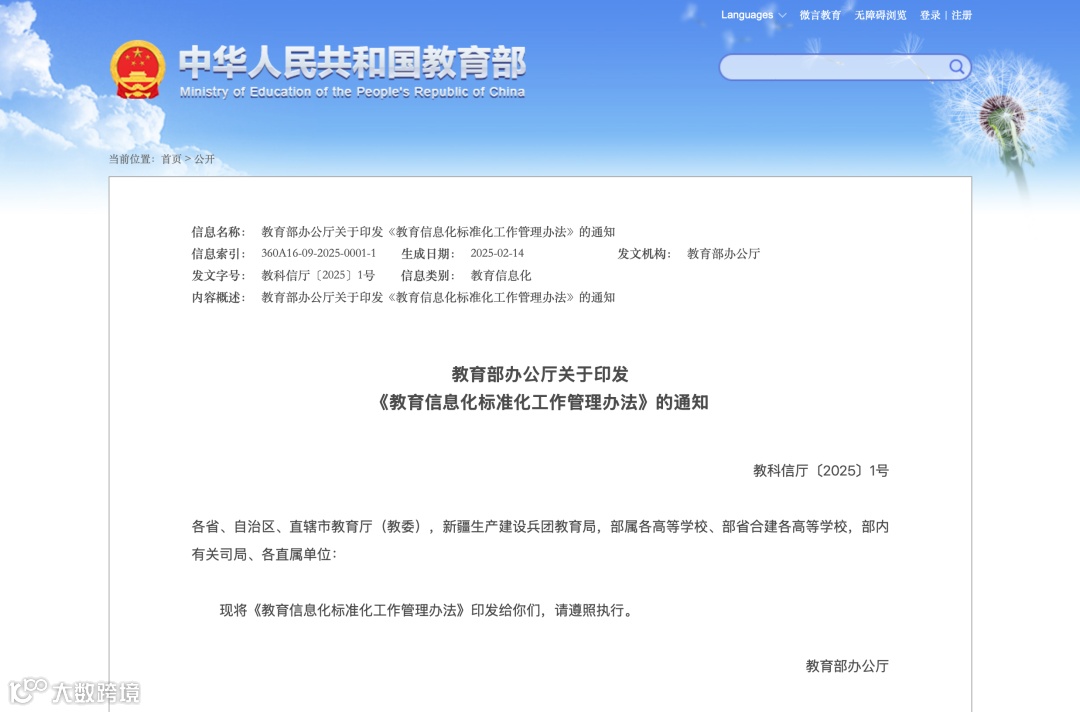Click the 发文字号 label
Viewport: 1080px width, 712px height.
tap(218, 275)
